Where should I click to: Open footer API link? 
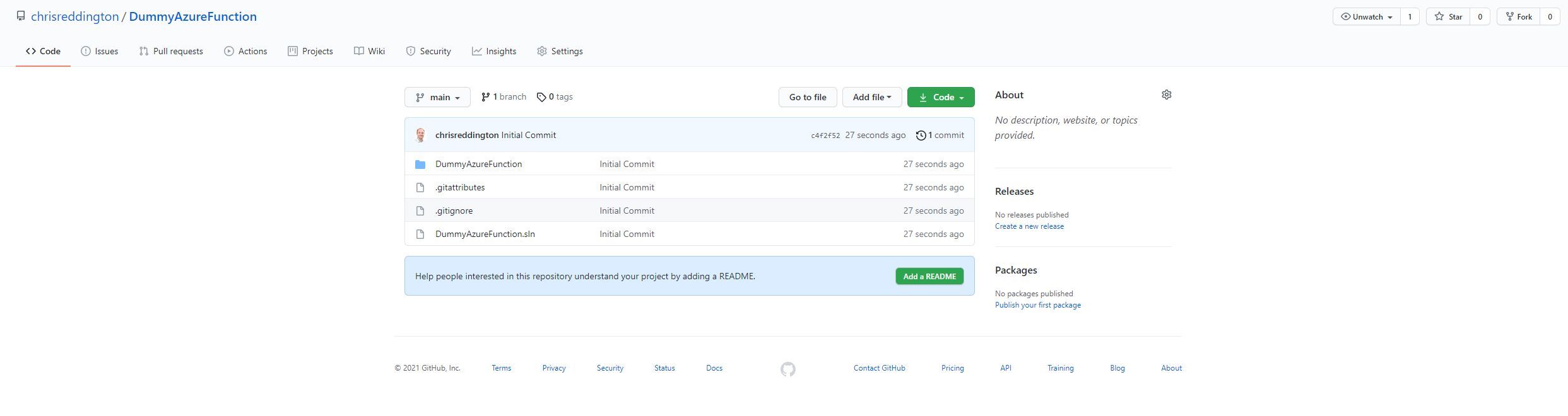[1006, 368]
